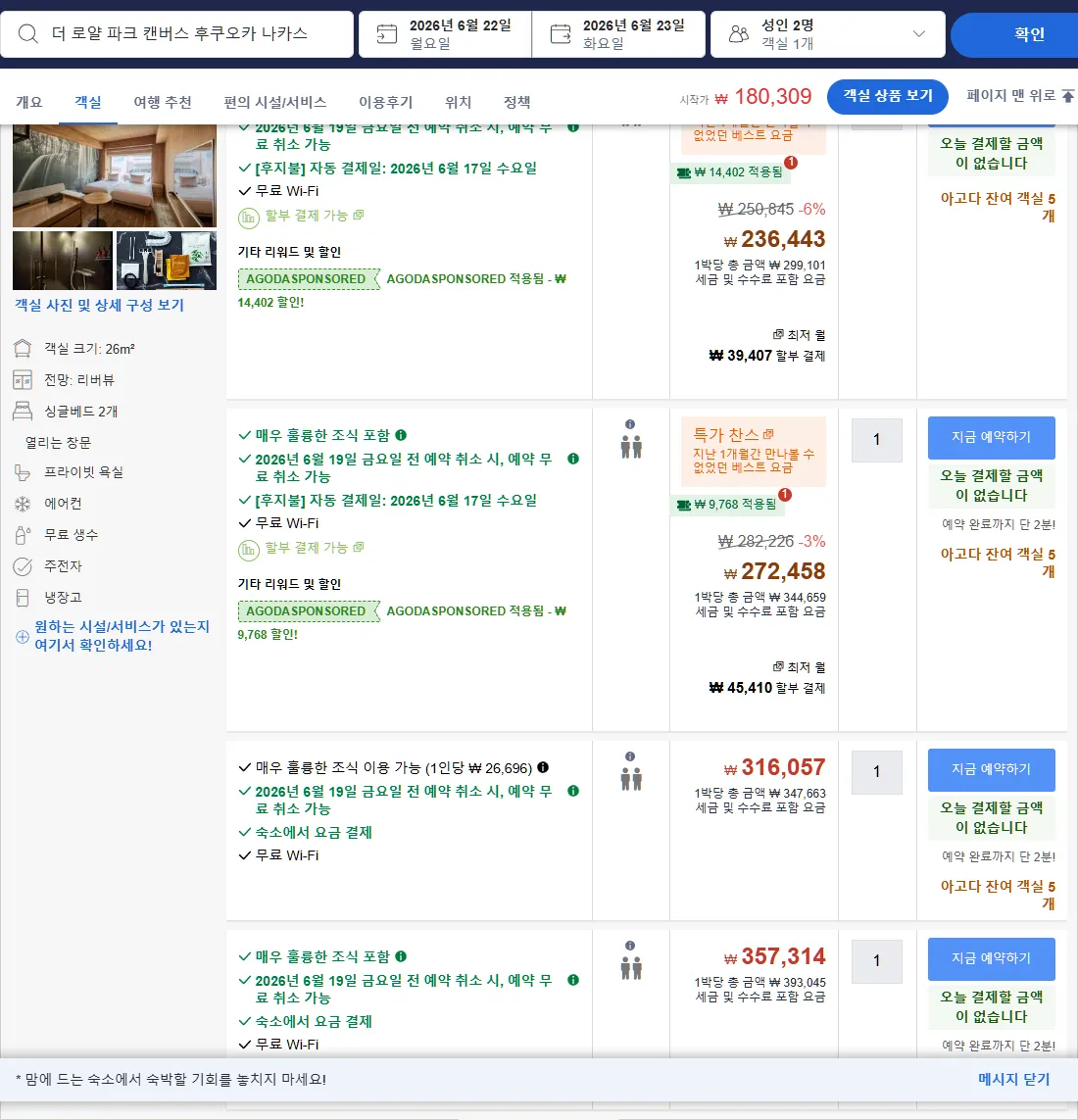The width and height of the screenshot is (1078, 1120).
Task: Click the plus icon beside facilities check link
Action: coord(23,636)
